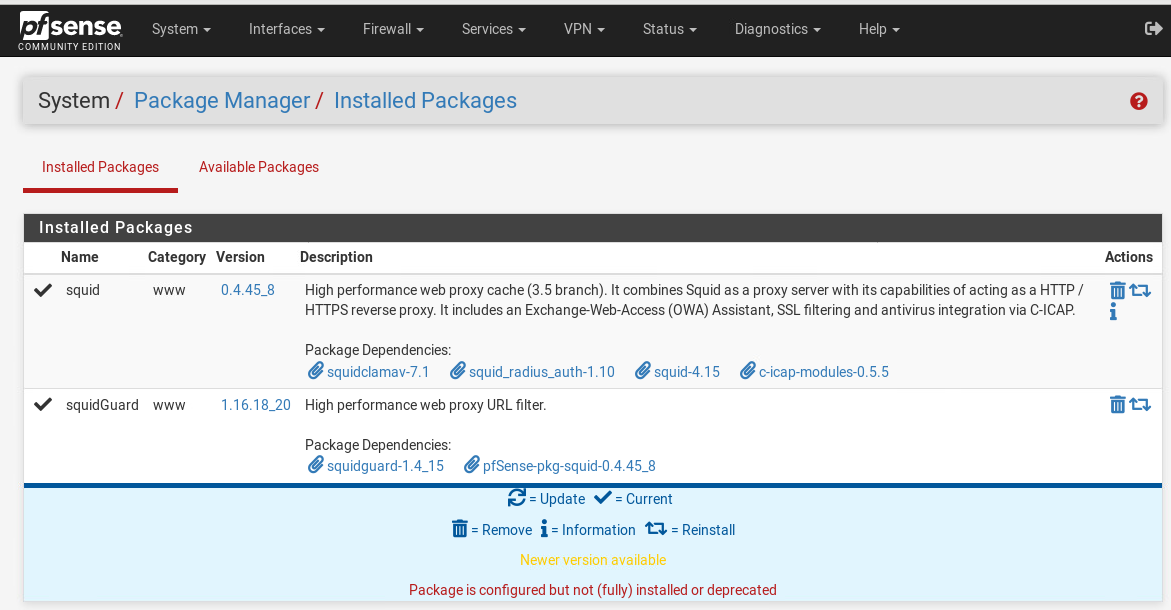Screen dimensions: 1171x610
Task: Click the www category cell for squidGuard
Action: pos(169,405)
